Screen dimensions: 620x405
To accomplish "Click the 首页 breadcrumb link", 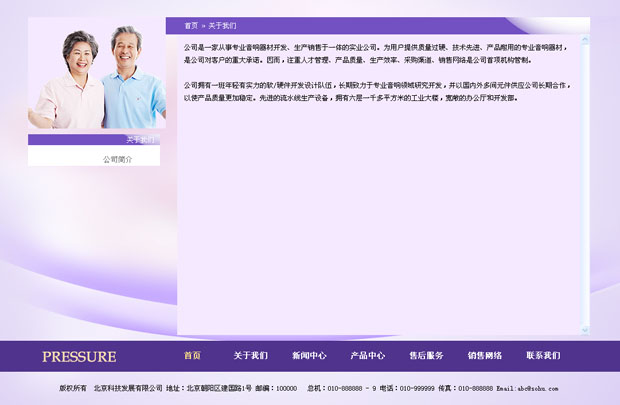I will coord(191,26).
